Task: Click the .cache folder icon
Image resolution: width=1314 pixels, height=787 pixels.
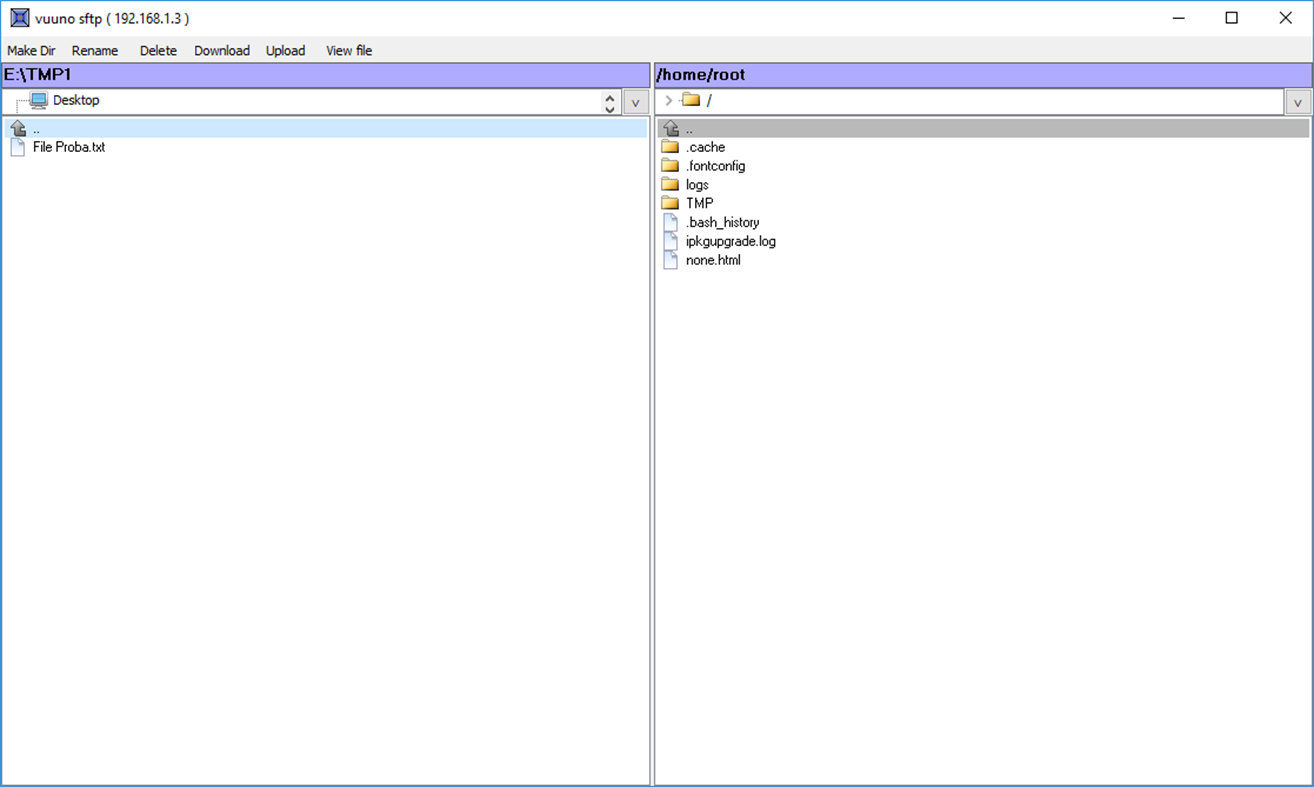Action: tap(670, 147)
